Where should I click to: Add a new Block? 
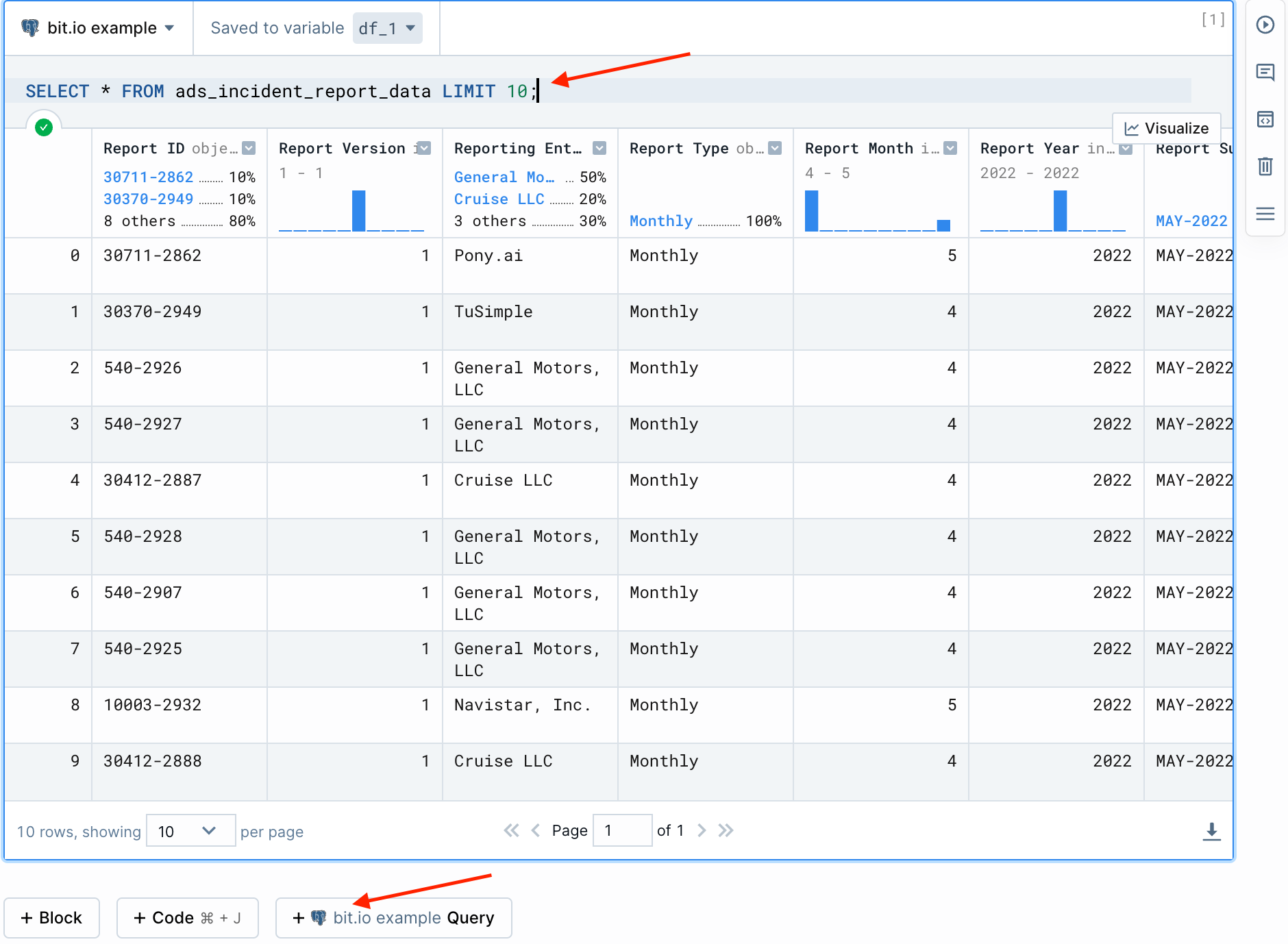coord(52,918)
